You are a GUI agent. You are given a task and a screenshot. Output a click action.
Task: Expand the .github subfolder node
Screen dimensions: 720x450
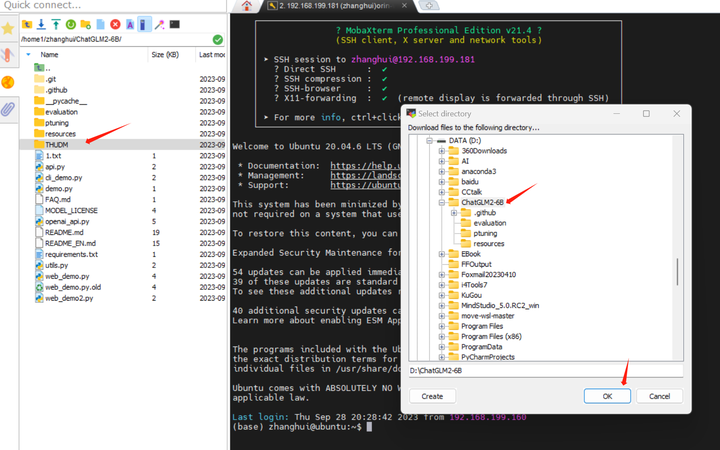coord(454,213)
